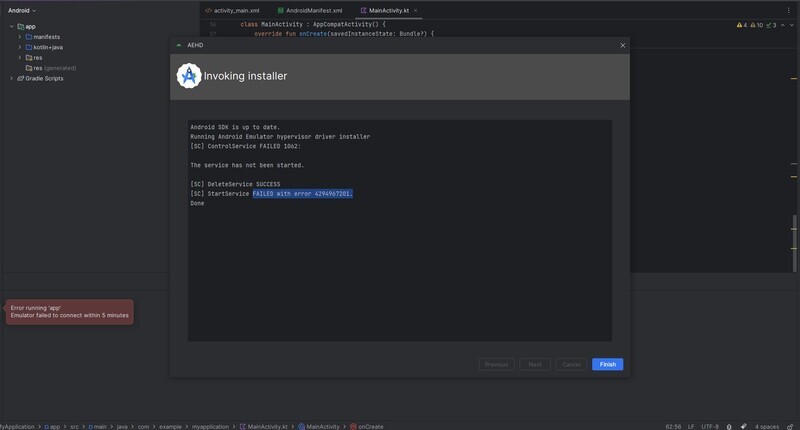Click 'The service has not been started.' line
Image resolution: width=800 pixels, height=430 pixels.
click(247, 165)
